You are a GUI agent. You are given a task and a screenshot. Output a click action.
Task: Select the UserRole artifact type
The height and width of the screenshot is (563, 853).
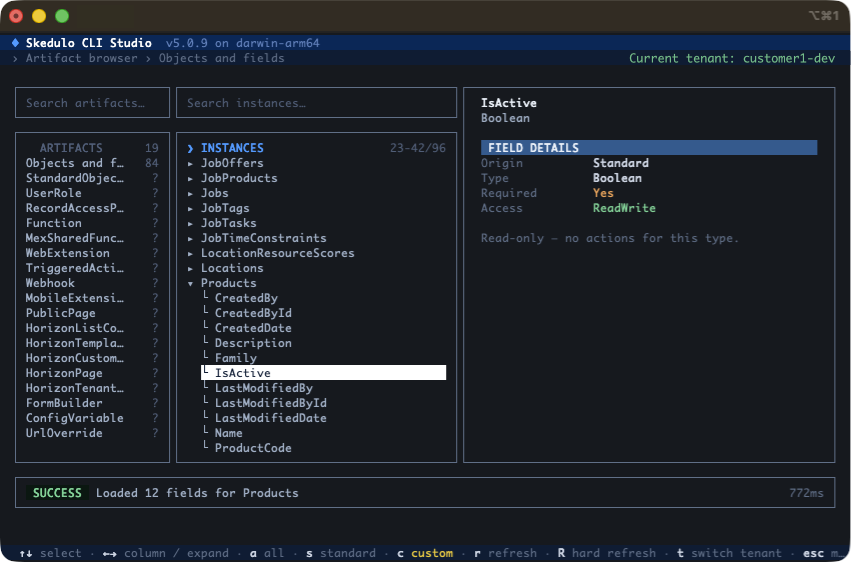[92, 193]
